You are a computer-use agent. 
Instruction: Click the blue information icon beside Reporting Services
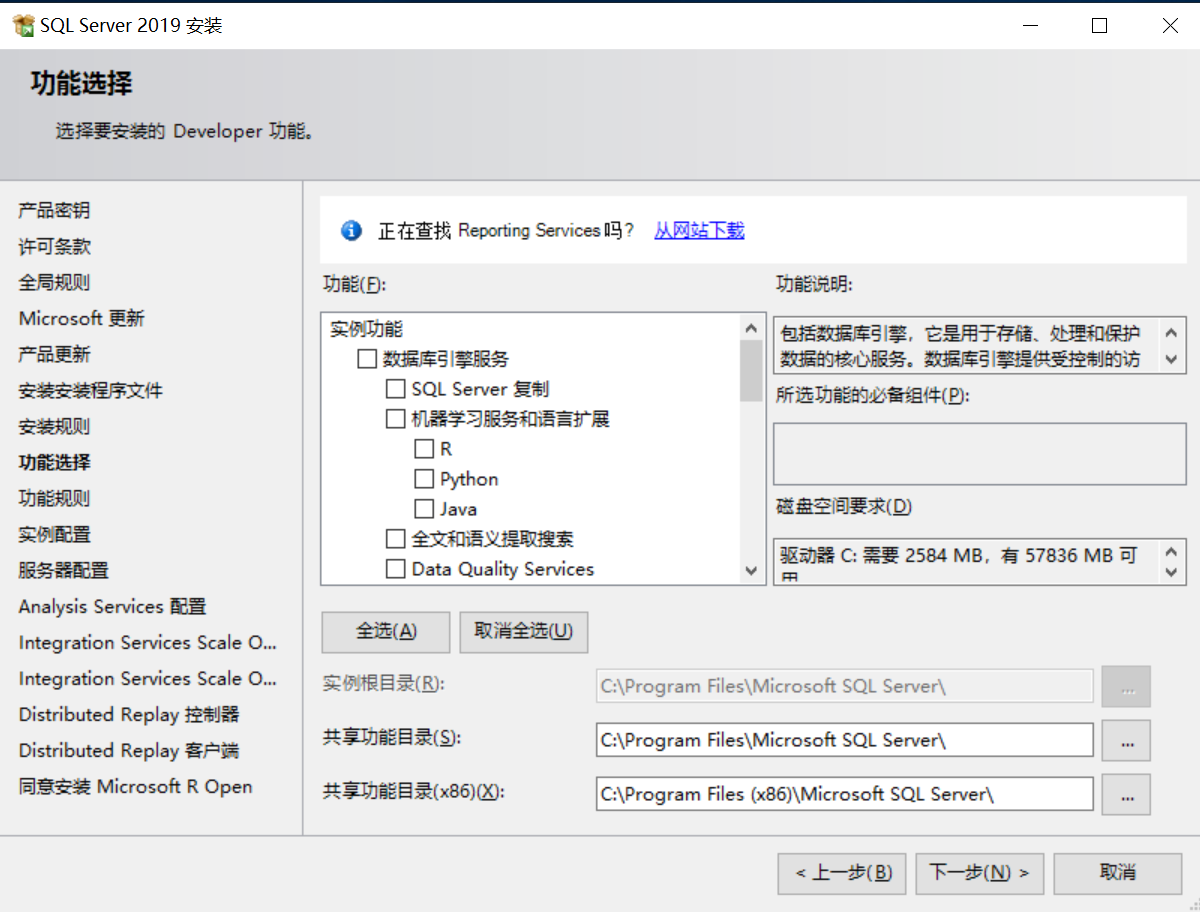click(351, 231)
